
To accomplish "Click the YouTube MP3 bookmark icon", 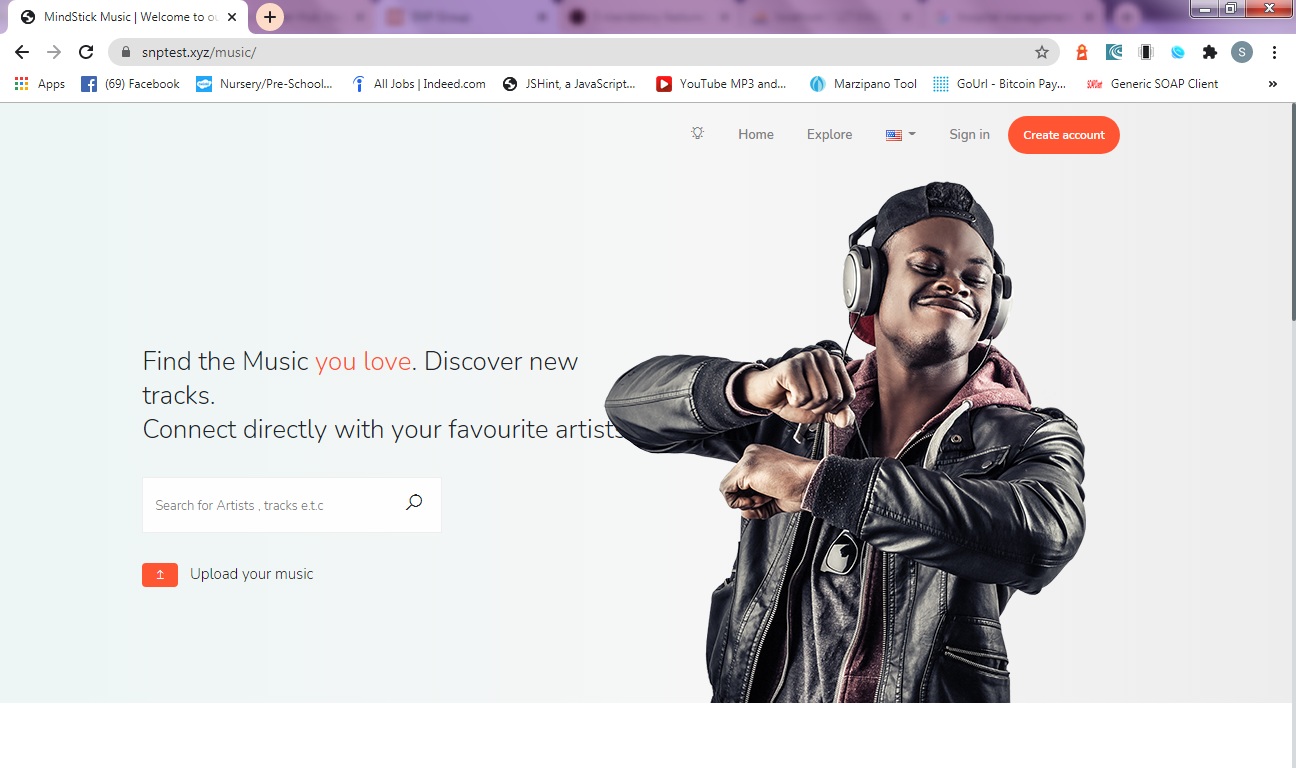I will coord(663,84).
